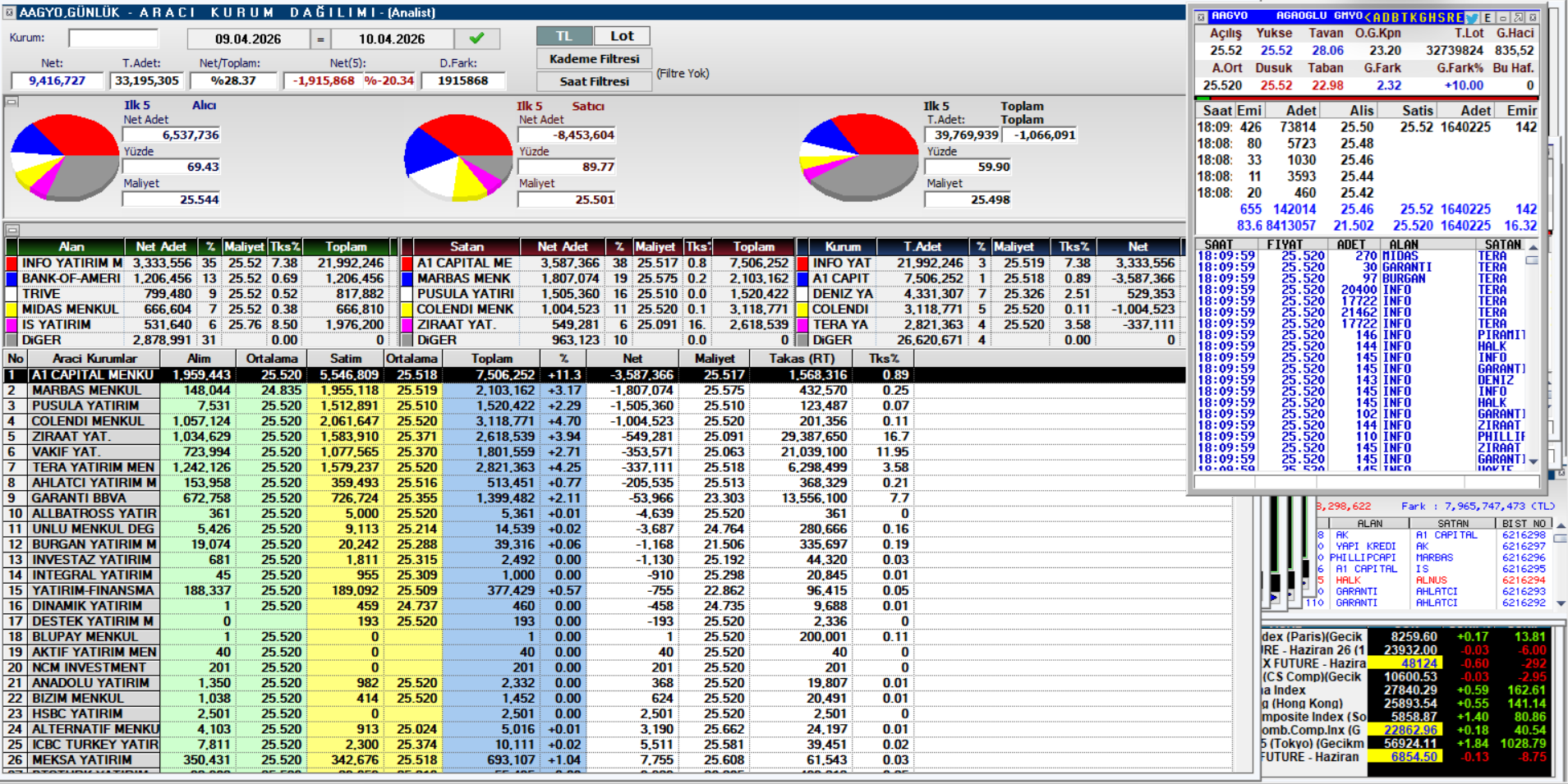This screenshot has width=1568, height=784.
Task: Click the detach arrow icon in AAGYO window
Action: 1518,17
